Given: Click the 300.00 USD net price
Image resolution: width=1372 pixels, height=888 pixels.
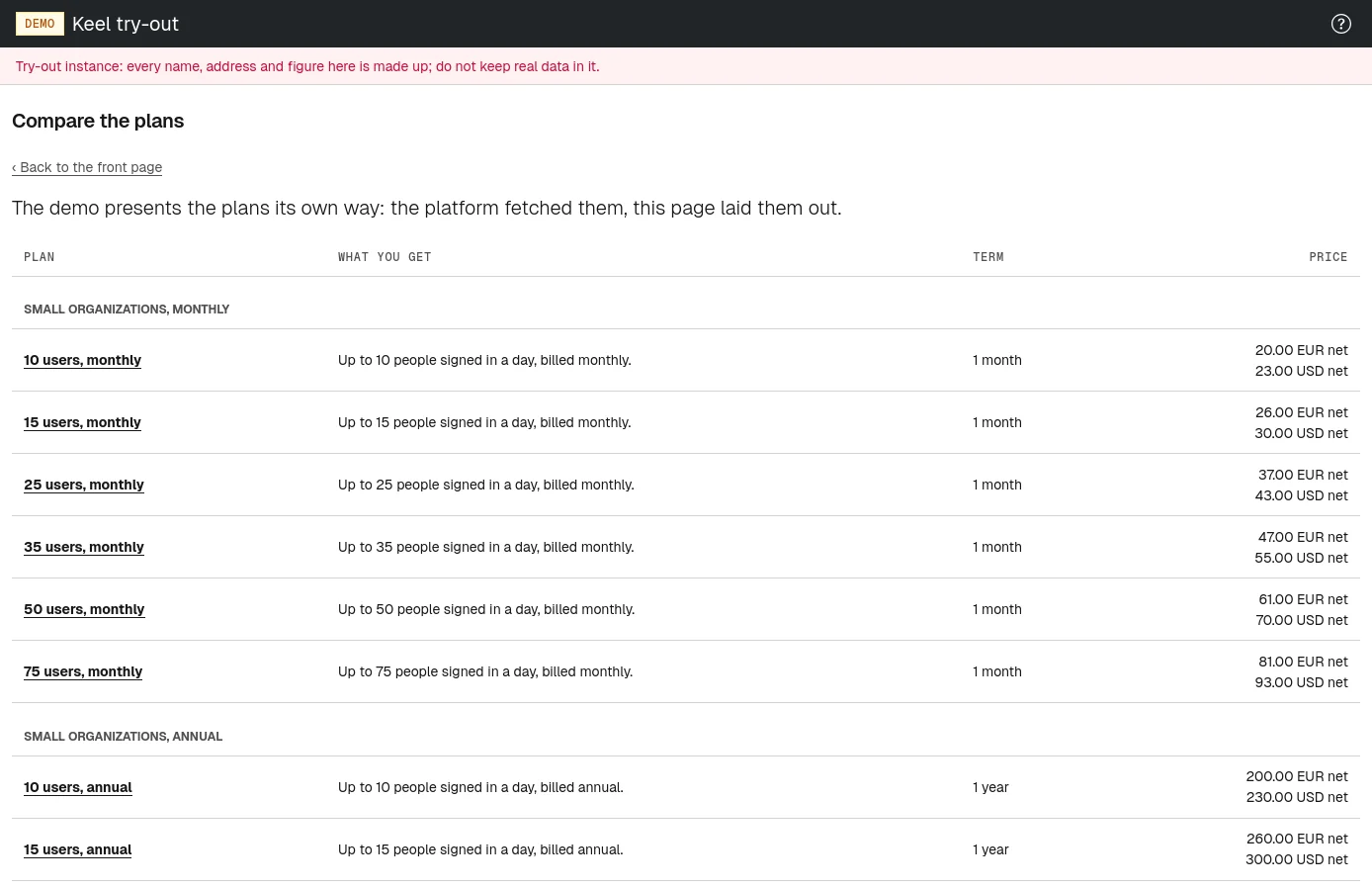Looking at the screenshot, I should coord(1297,859).
